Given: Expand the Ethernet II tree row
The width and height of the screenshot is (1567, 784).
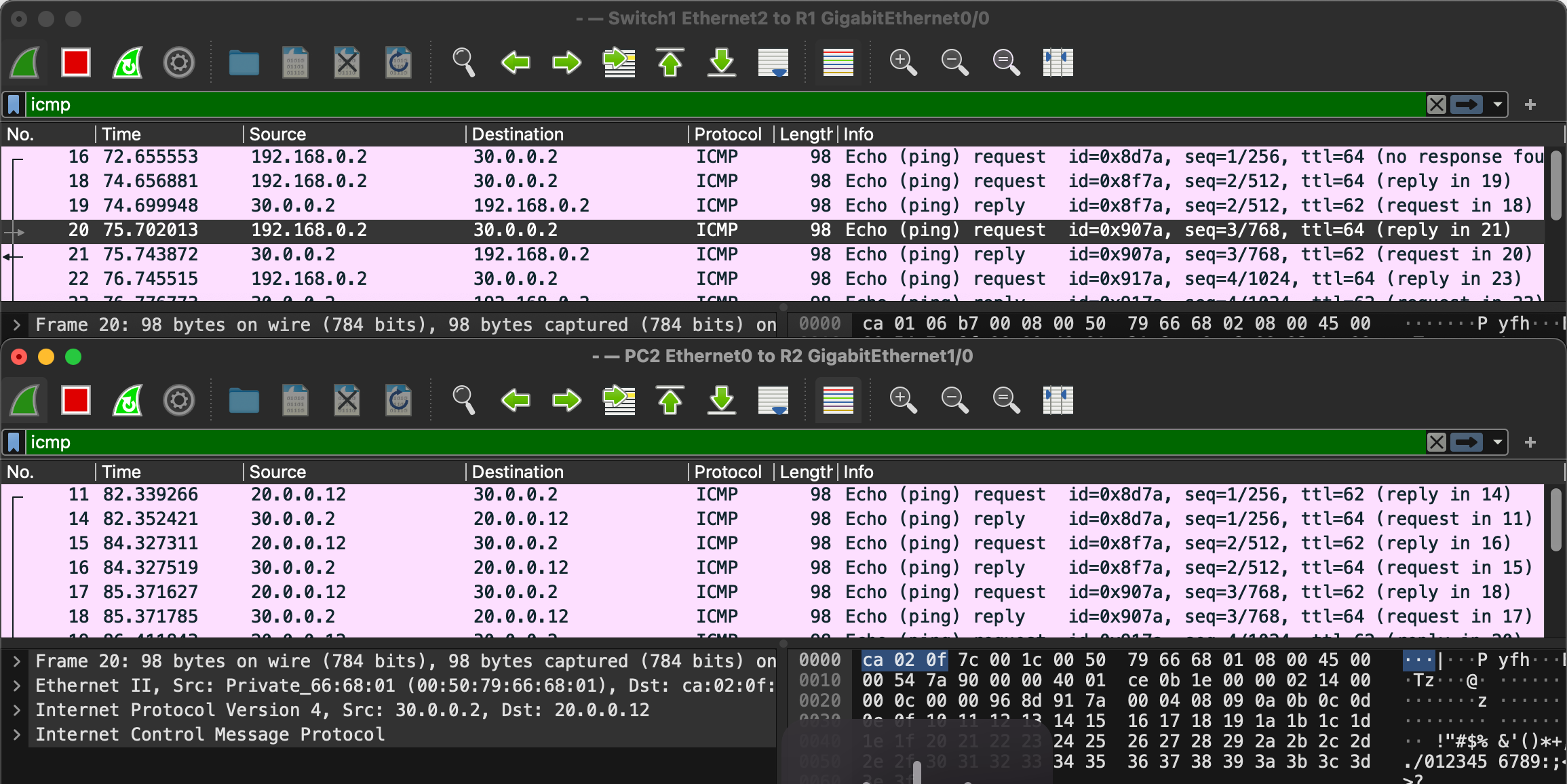Looking at the screenshot, I should [x=17, y=686].
